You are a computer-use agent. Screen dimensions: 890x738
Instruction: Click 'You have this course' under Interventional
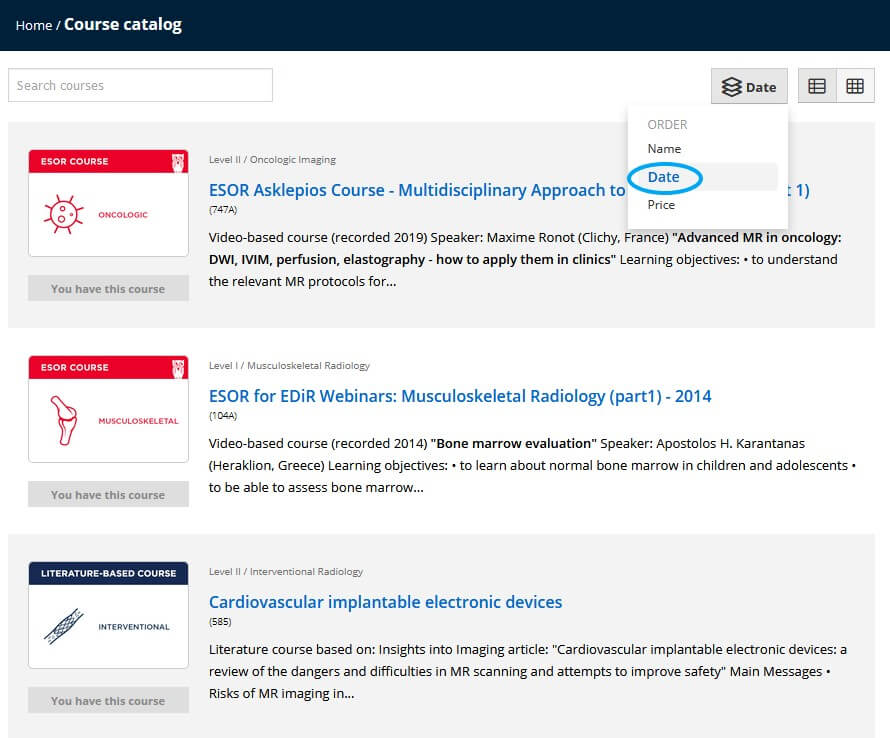(x=108, y=701)
